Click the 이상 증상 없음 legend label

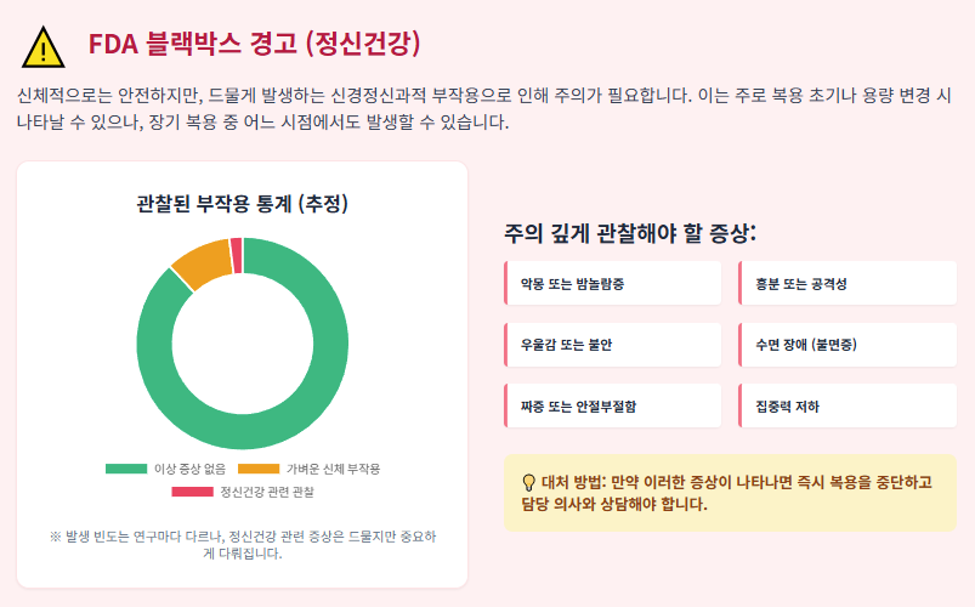coord(190,469)
